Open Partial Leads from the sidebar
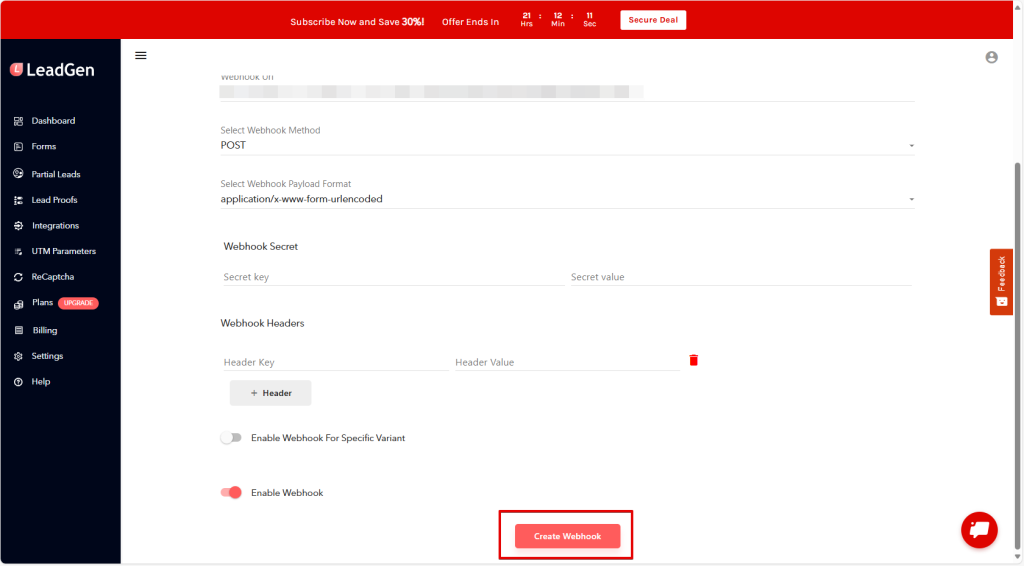Viewport: 1024px width, 566px height. click(55, 174)
